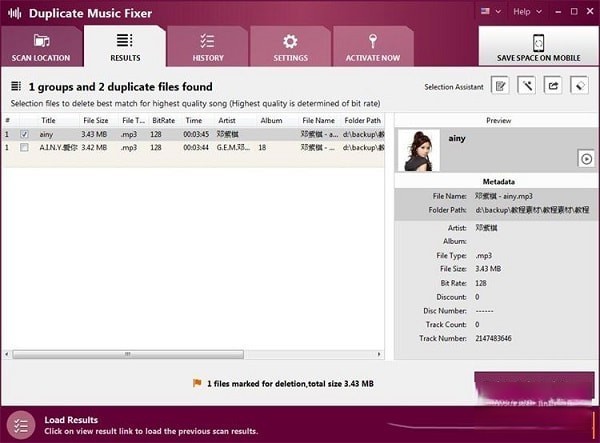600x443 pixels.
Task: Click the Activate Now tab
Action: coord(373,47)
